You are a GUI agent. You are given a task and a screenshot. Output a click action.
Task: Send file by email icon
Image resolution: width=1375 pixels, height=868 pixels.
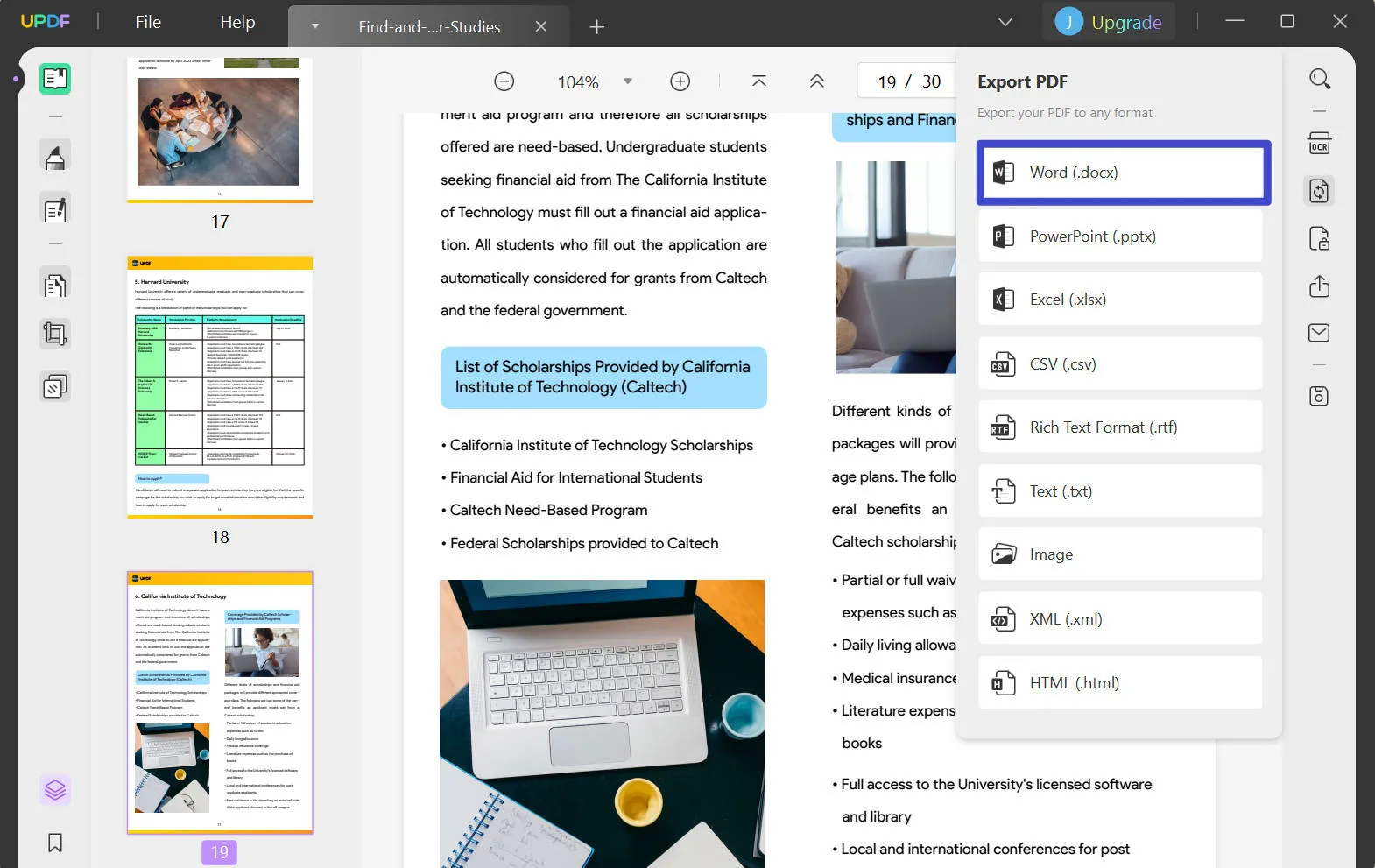click(1320, 333)
